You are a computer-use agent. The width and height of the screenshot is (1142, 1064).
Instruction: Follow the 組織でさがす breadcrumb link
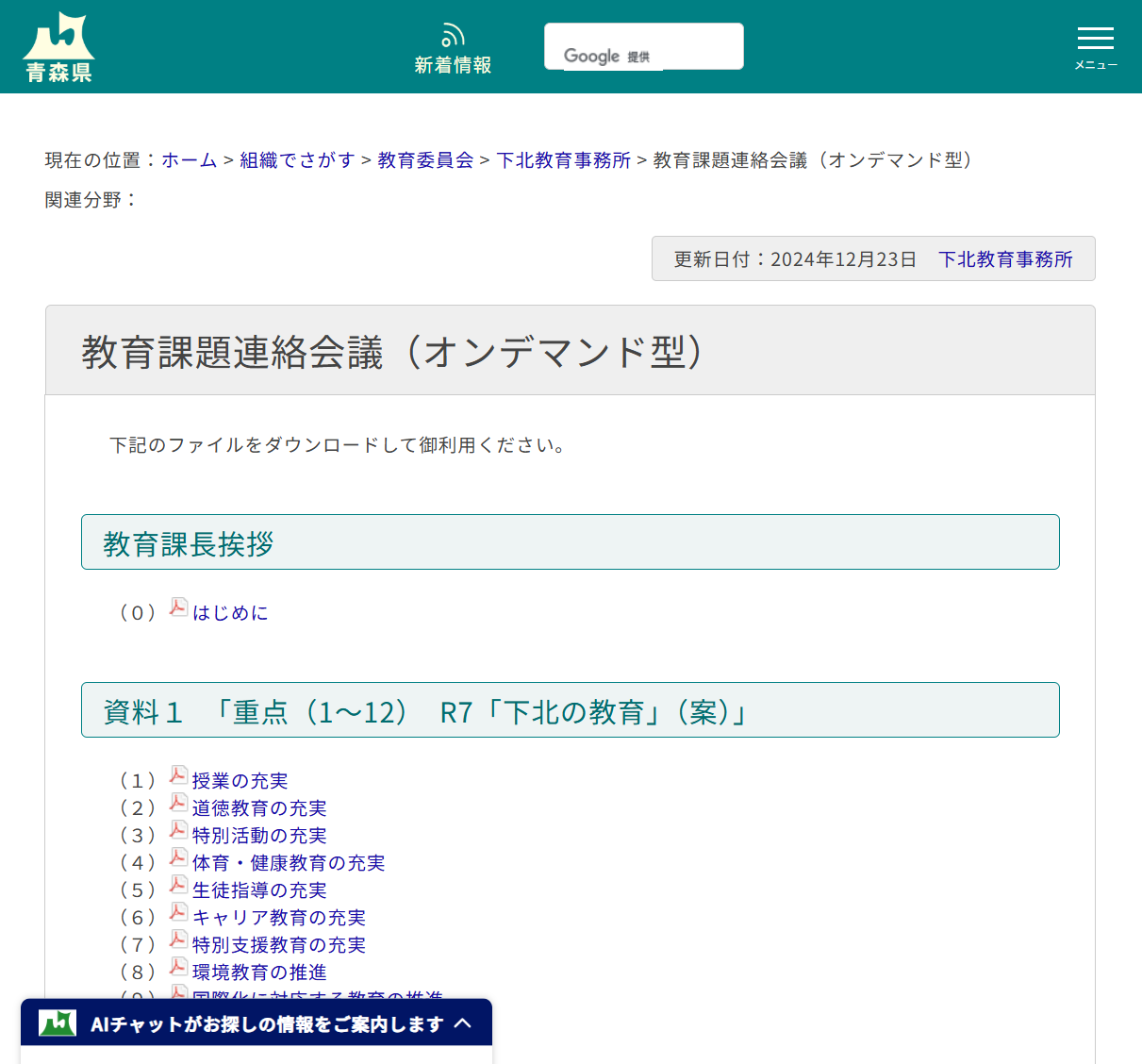pos(298,160)
